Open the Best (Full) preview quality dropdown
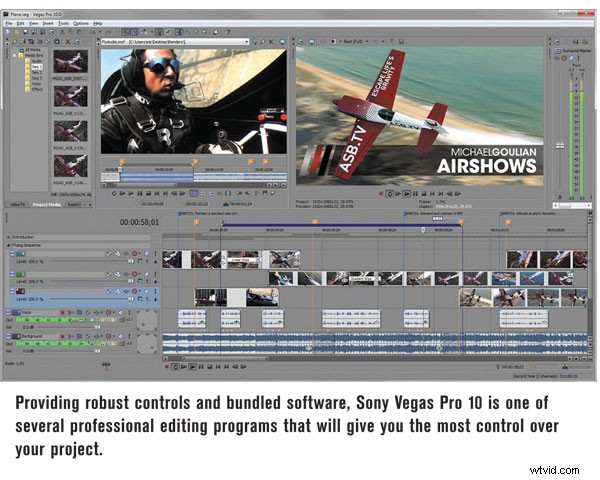Screen dimensions: 600x480 (366, 41)
